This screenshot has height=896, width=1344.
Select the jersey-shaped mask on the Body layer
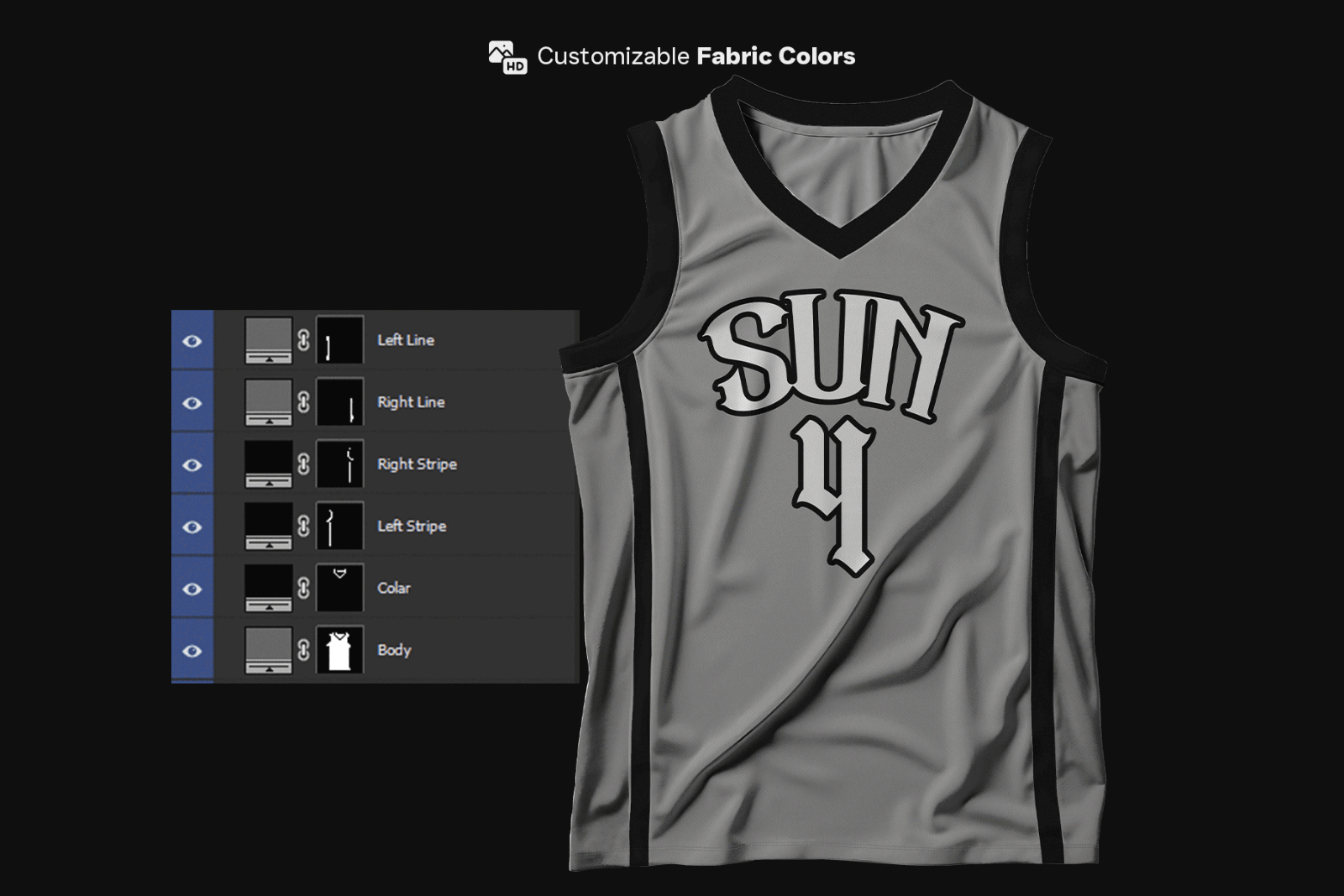(x=339, y=649)
